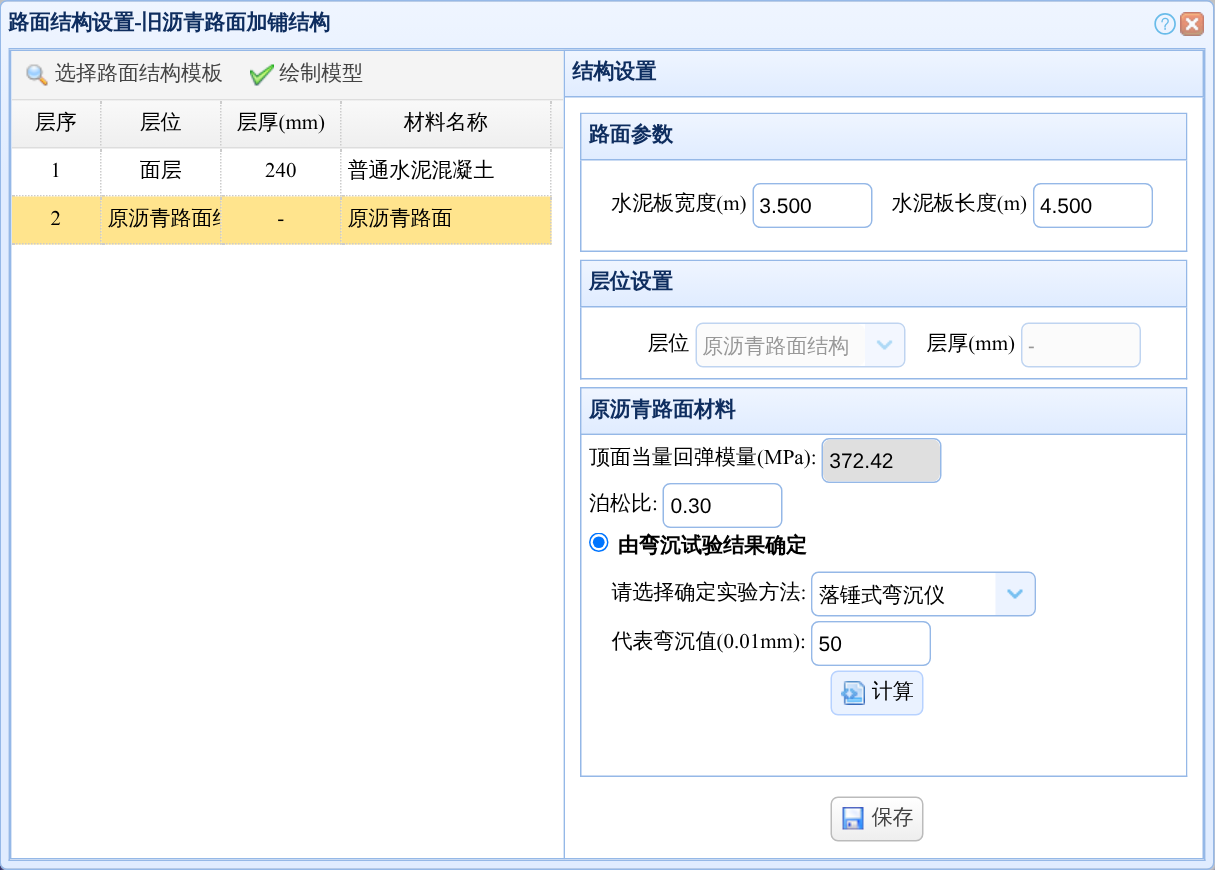Click the 层厚(mm) field in 层位设置
The image size is (1215, 870).
click(x=1081, y=345)
